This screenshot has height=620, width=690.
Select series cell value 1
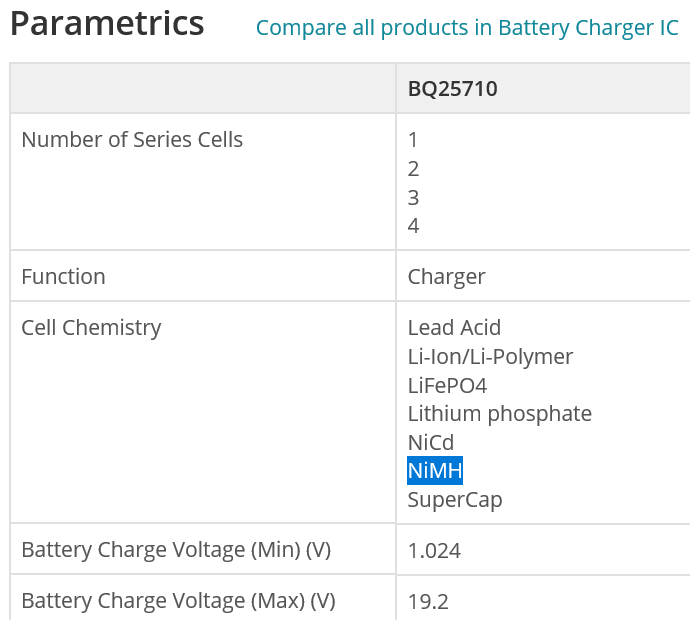[412, 140]
